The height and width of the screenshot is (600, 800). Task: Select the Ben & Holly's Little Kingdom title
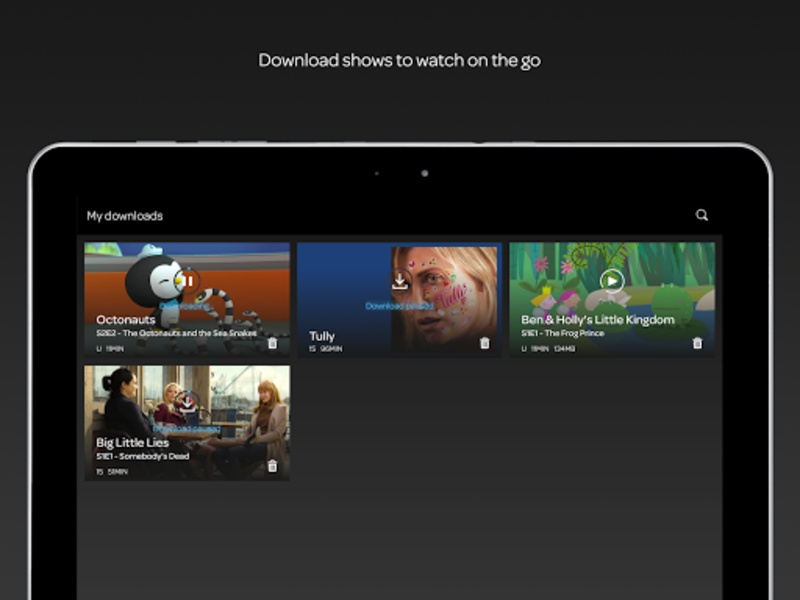pos(597,320)
